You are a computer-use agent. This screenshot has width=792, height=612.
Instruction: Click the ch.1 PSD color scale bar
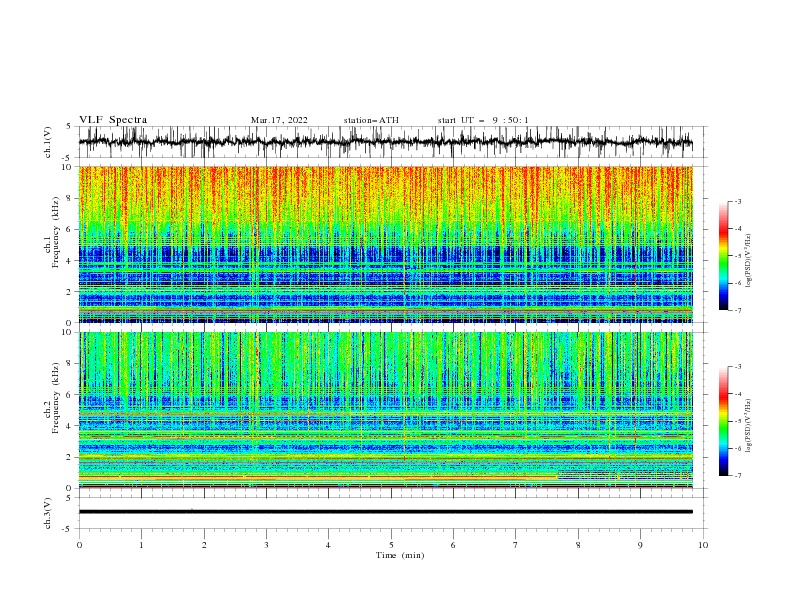(724, 256)
